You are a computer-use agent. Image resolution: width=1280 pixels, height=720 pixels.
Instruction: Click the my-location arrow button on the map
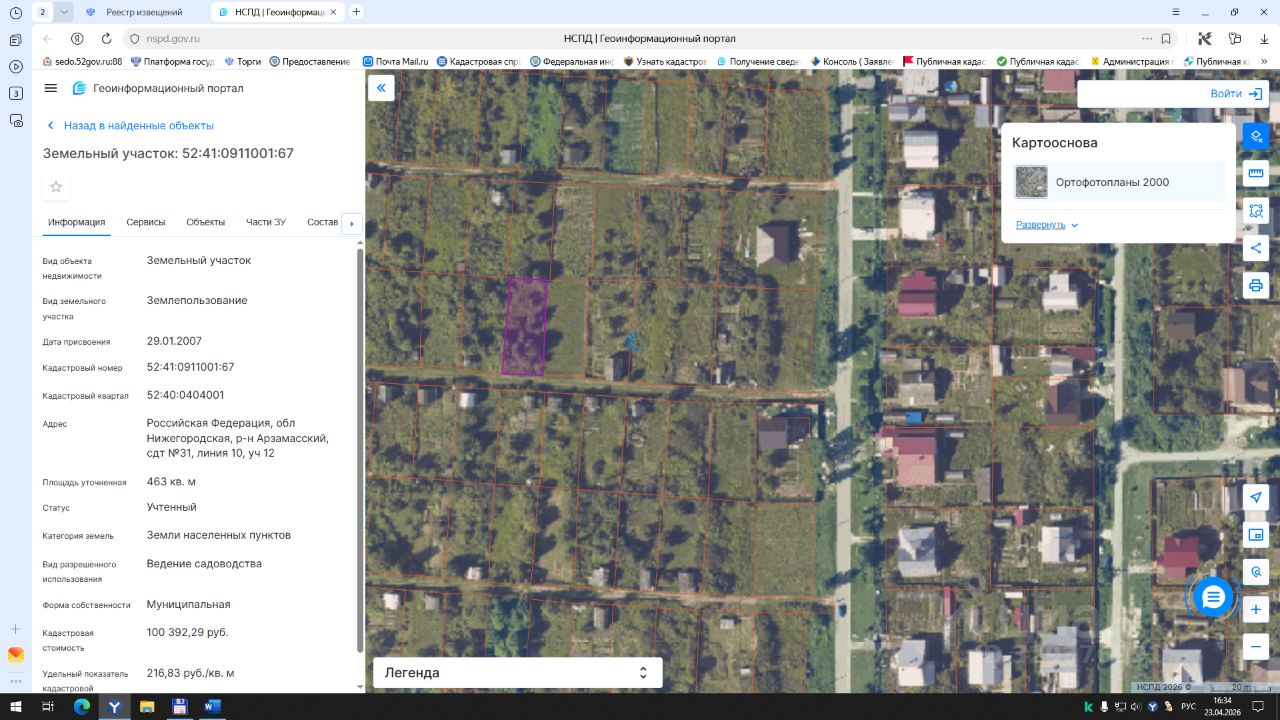1256,497
